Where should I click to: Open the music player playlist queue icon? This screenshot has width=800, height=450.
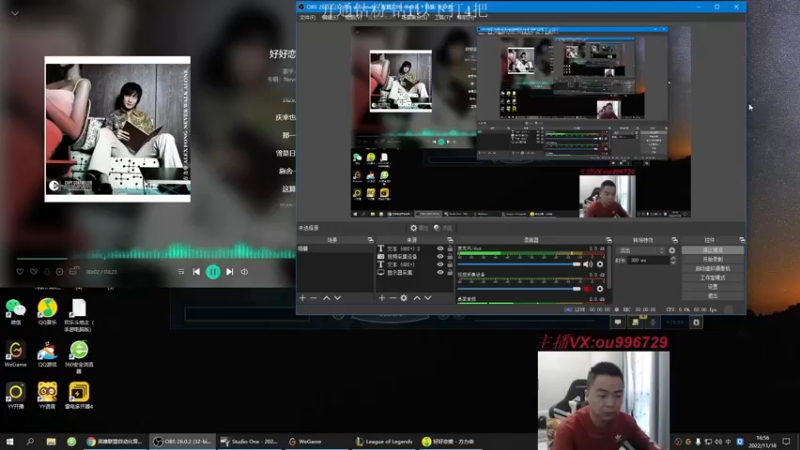(x=181, y=272)
